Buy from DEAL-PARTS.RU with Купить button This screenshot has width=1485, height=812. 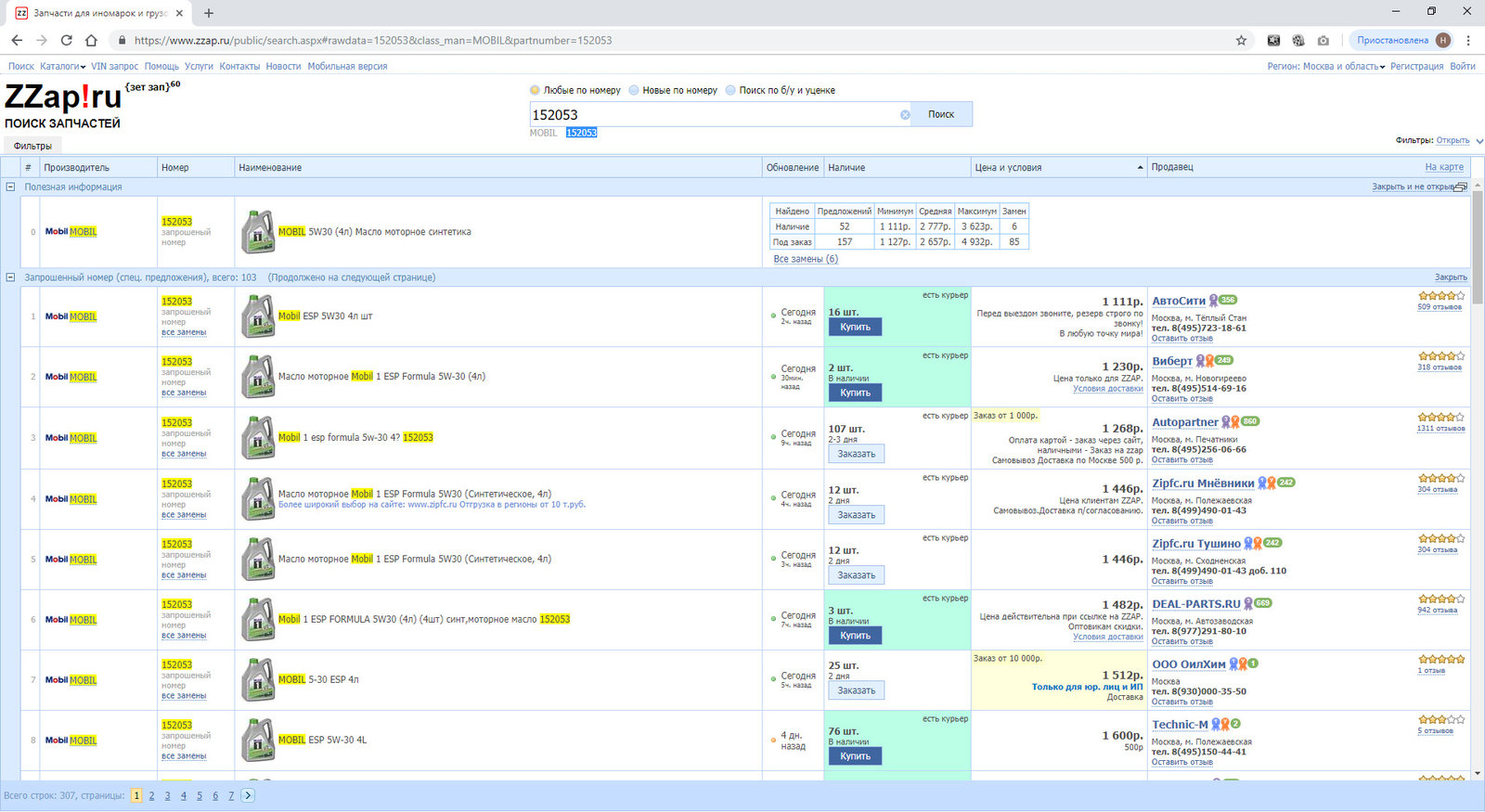855,636
